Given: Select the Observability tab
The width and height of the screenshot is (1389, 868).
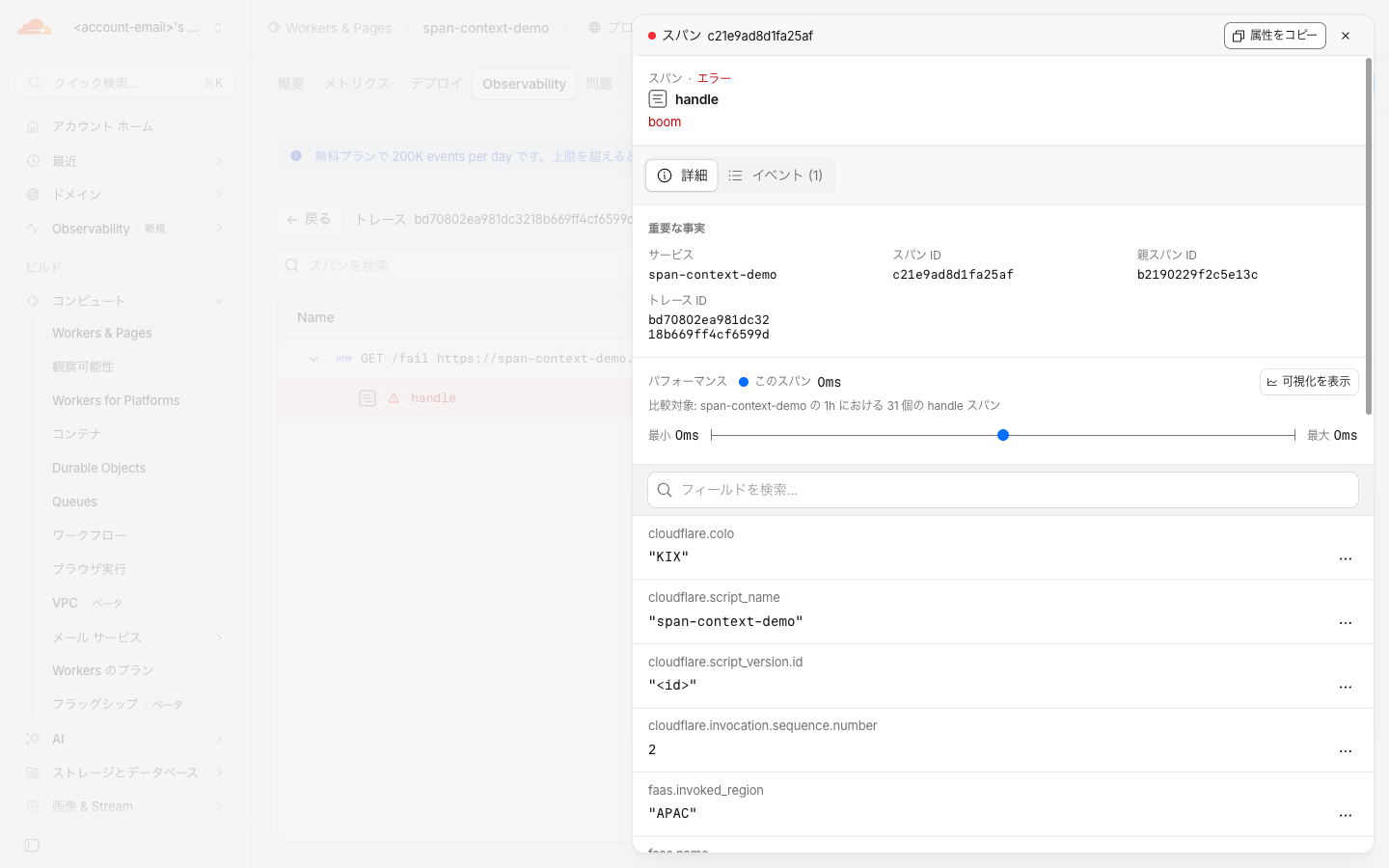Looking at the screenshot, I should pos(524,84).
